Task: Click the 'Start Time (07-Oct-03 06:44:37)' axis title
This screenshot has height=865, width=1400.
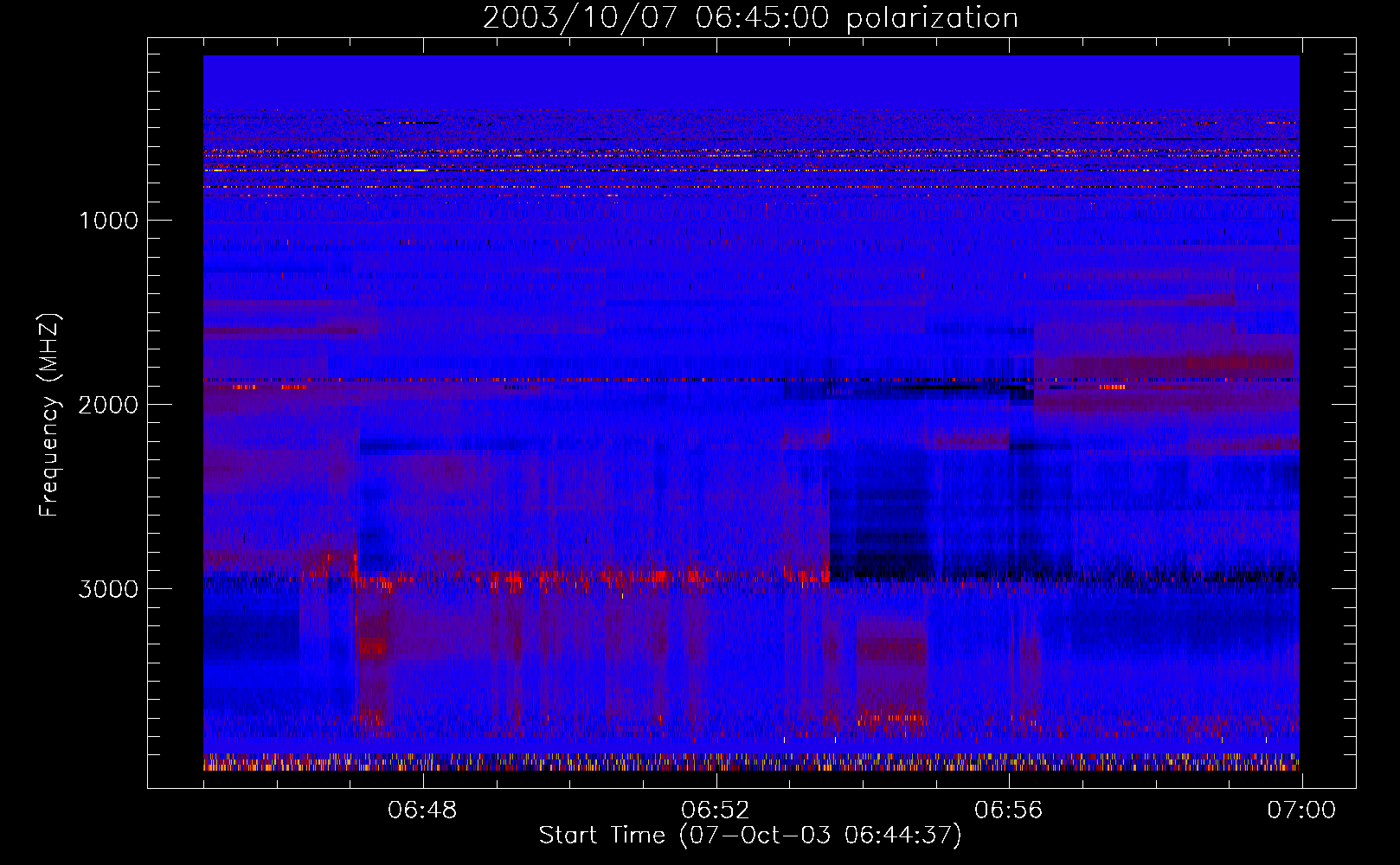Action: 750,836
